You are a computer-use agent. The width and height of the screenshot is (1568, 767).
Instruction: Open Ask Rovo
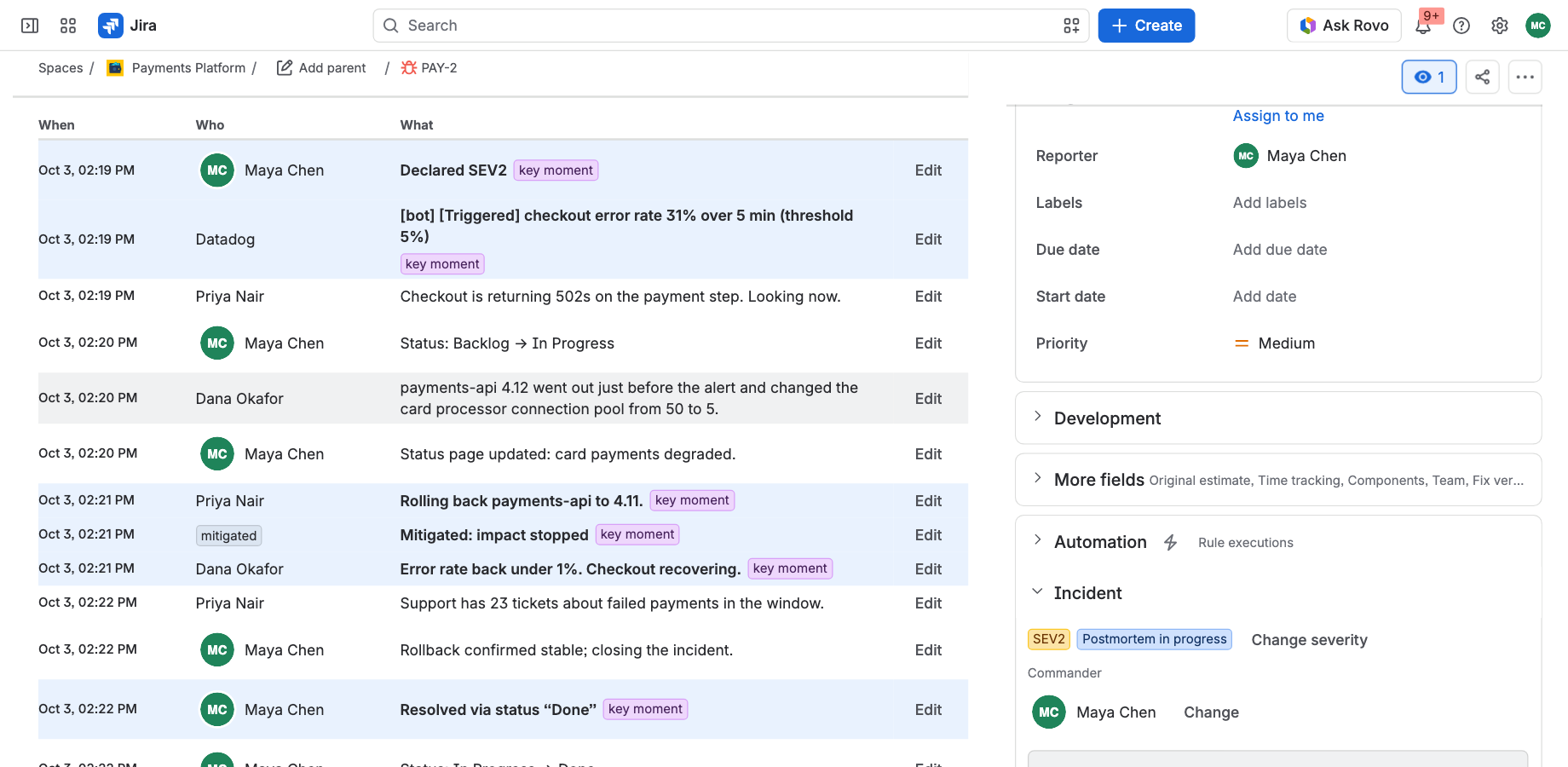1344,26
